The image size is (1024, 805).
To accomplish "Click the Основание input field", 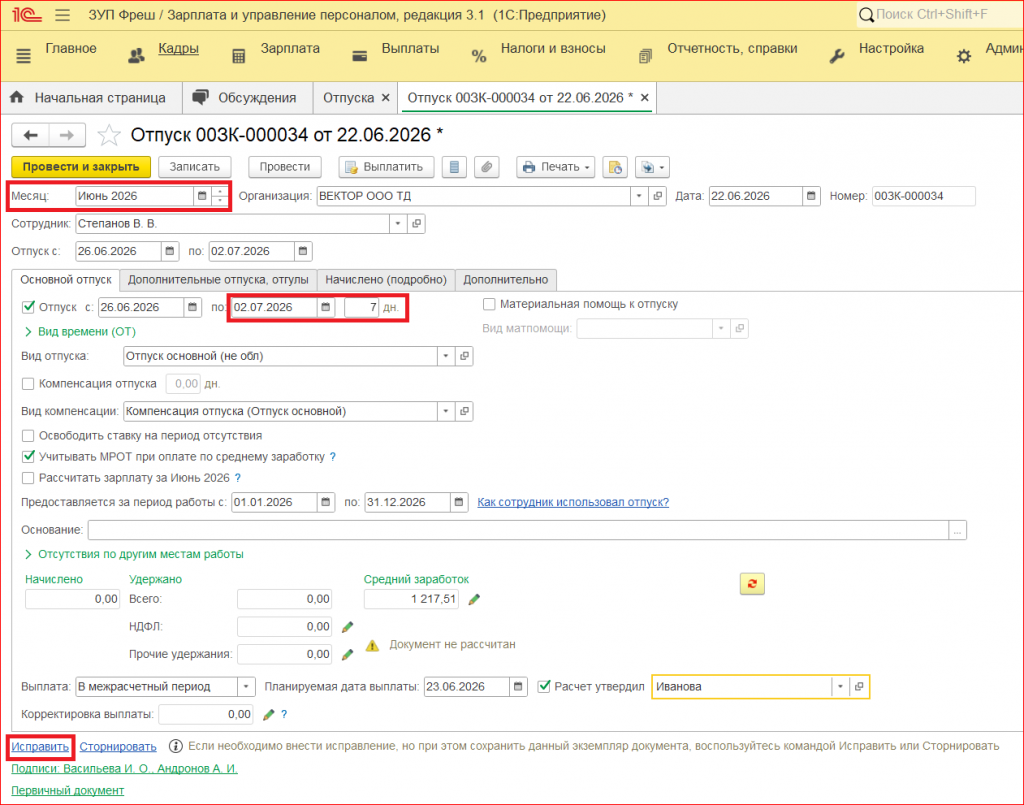I will point(518,530).
